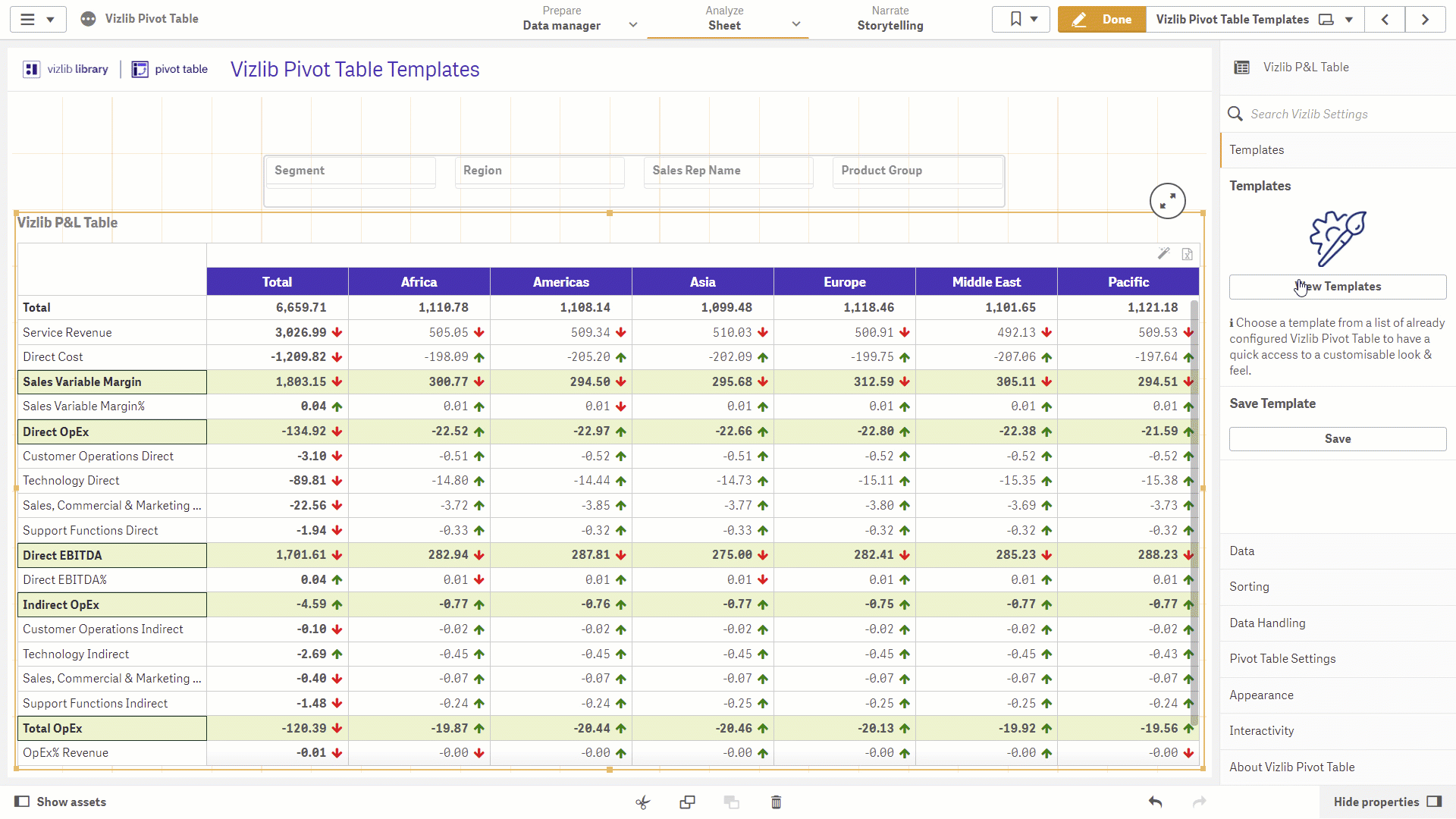Go to the next sheet arrow
This screenshot has width=1456, height=819.
(x=1425, y=20)
